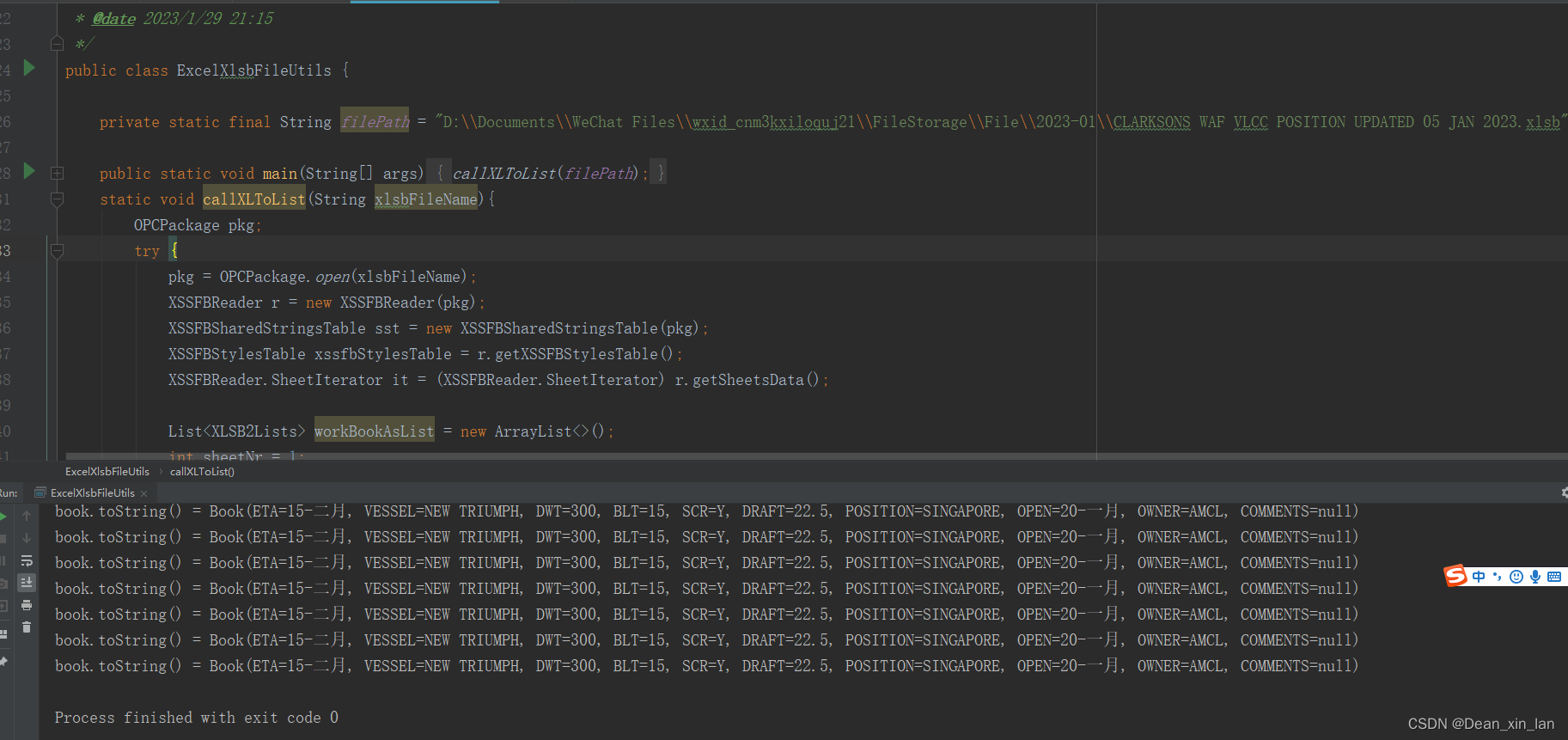Image resolution: width=1568 pixels, height=740 pixels.
Task: Click the @date Javadoc tag
Action: click(113, 18)
